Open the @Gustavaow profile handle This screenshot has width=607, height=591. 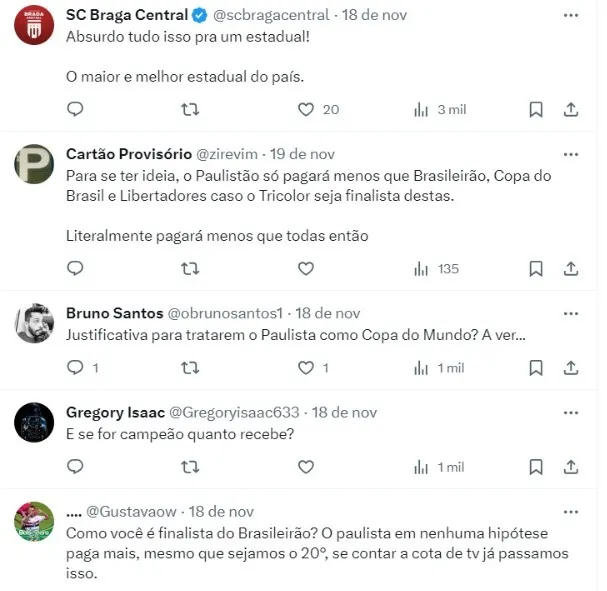click(x=131, y=512)
